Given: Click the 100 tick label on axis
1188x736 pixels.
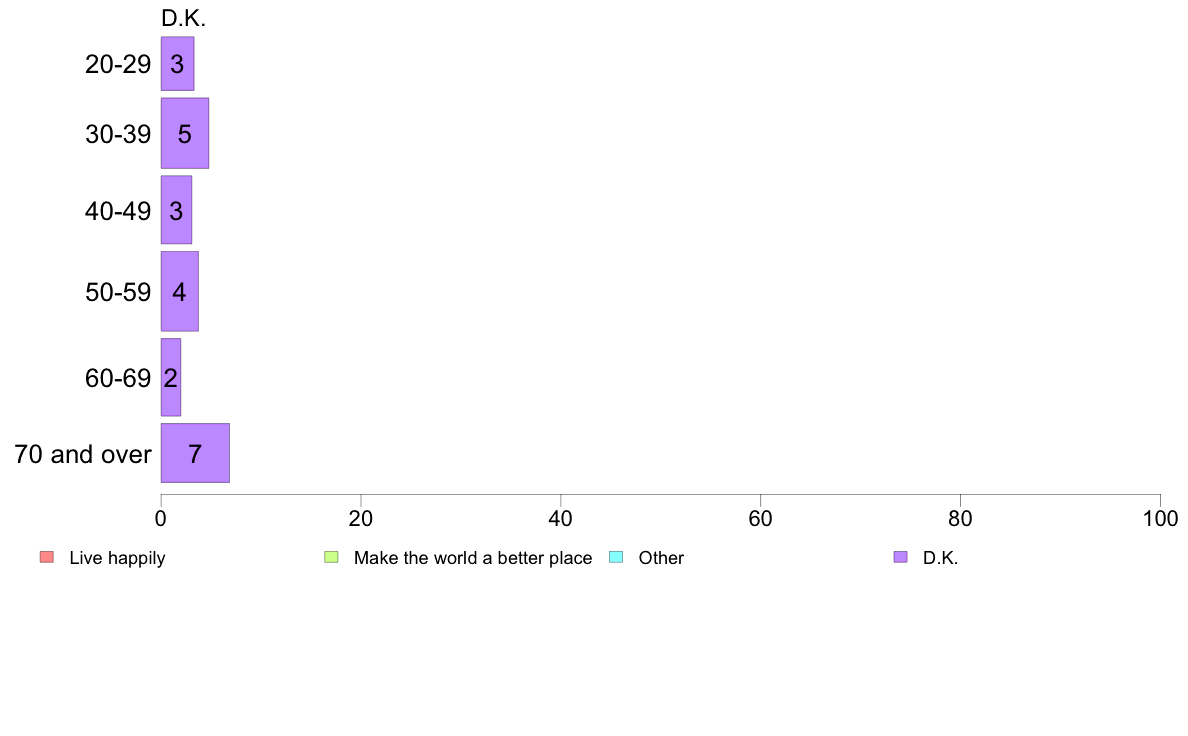Looking at the screenshot, I should 1160,518.
